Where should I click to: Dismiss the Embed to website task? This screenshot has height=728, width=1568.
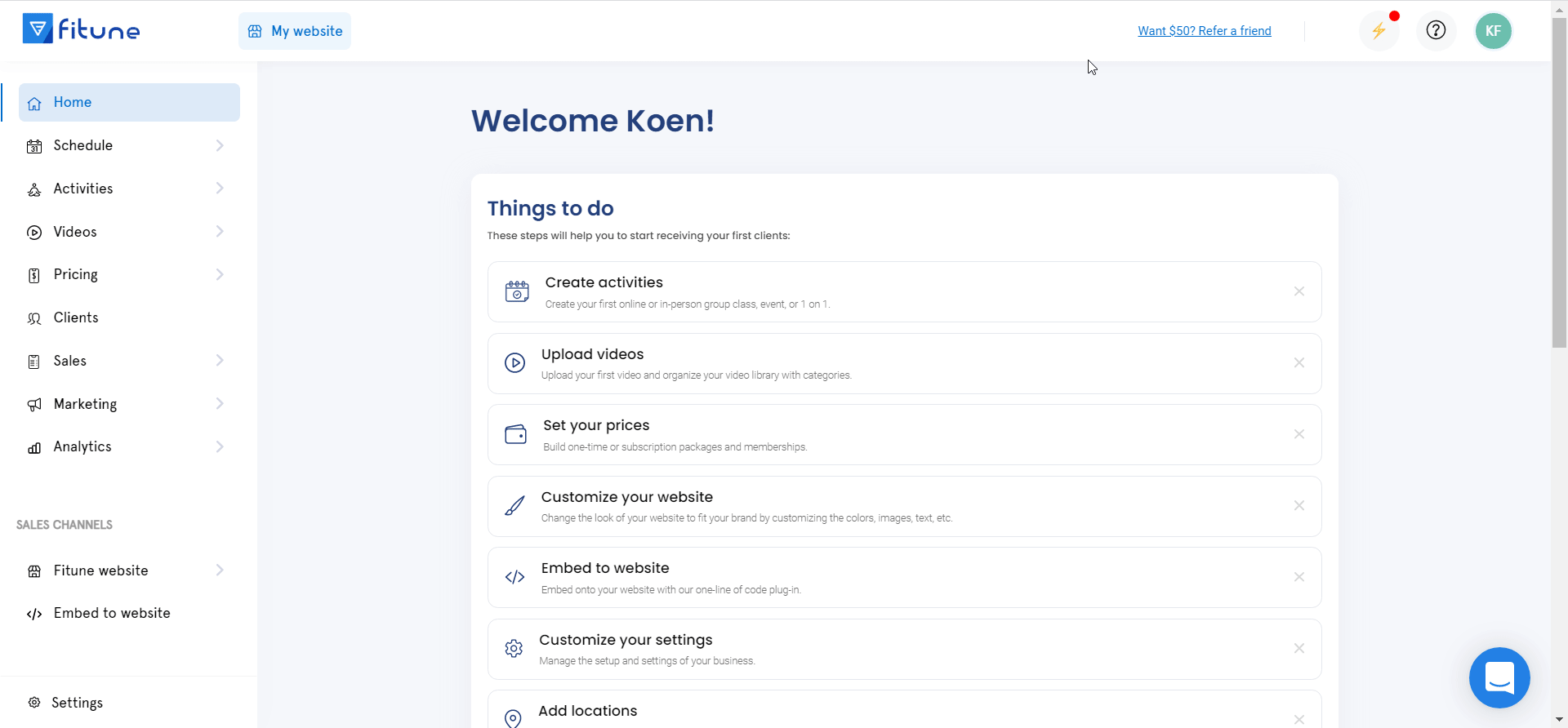[1298, 577]
